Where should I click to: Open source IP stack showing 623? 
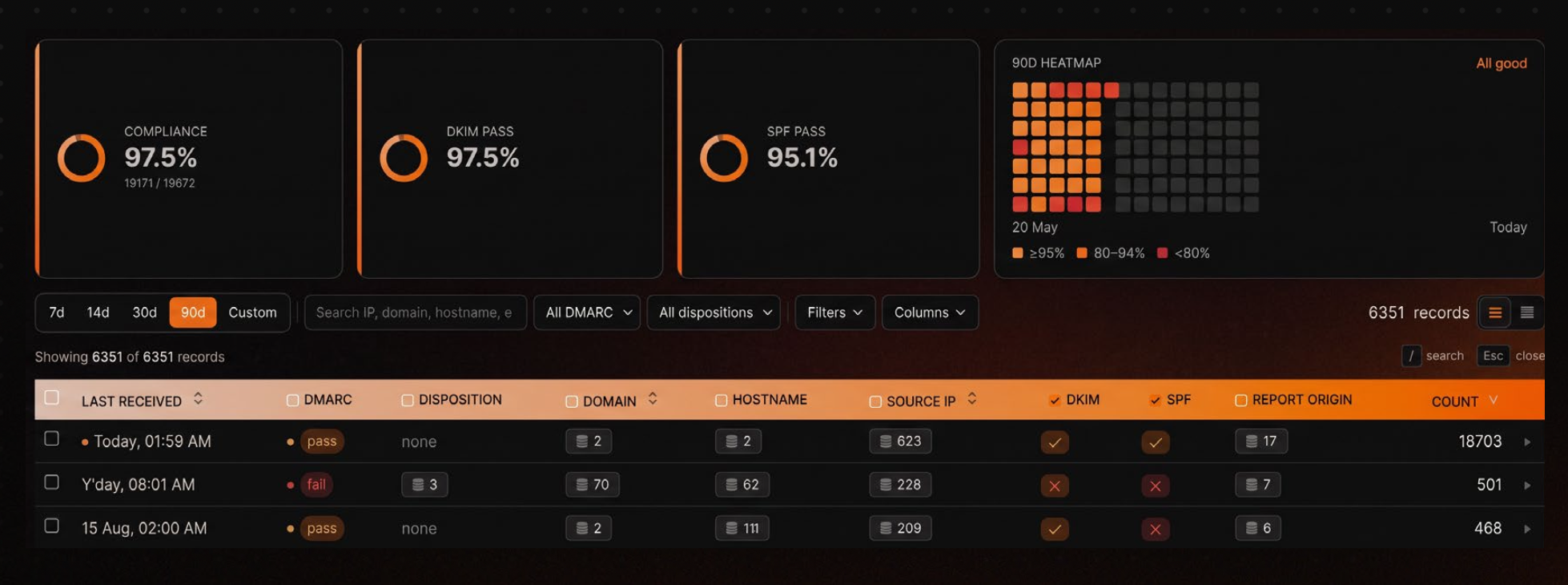point(900,441)
